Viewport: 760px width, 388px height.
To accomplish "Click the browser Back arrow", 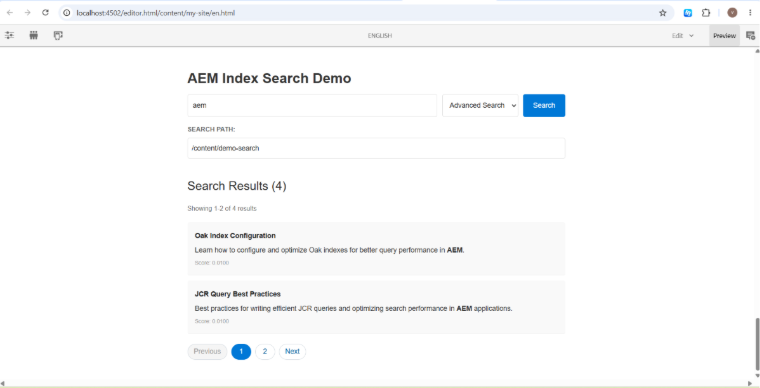I will click(10, 13).
